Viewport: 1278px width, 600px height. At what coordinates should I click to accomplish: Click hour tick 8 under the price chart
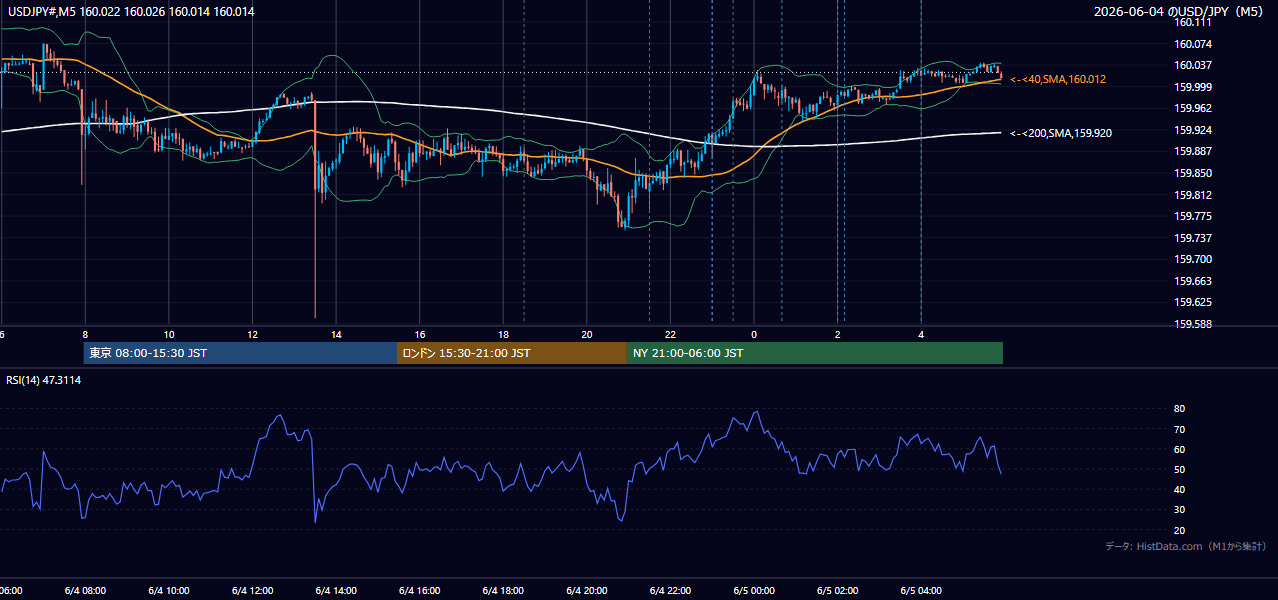pos(85,335)
